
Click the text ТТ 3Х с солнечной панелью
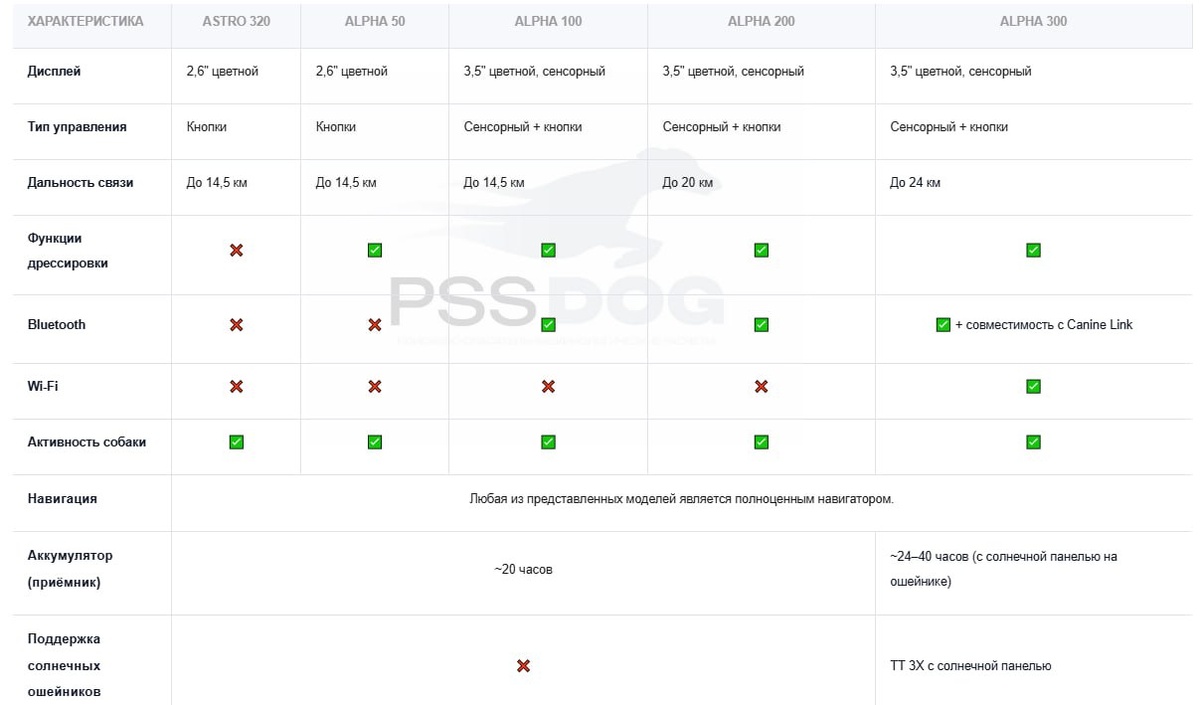970,666
